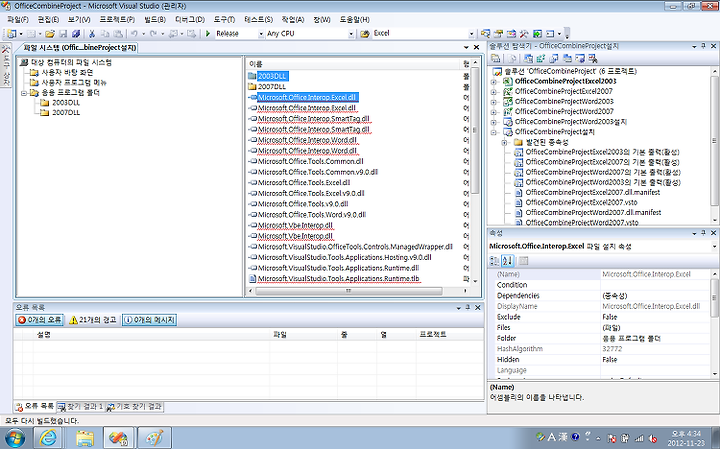Select Microsoft.Office.Tools.Common.v9.0.dll in file list
This screenshot has height=449, width=720.
(317, 172)
